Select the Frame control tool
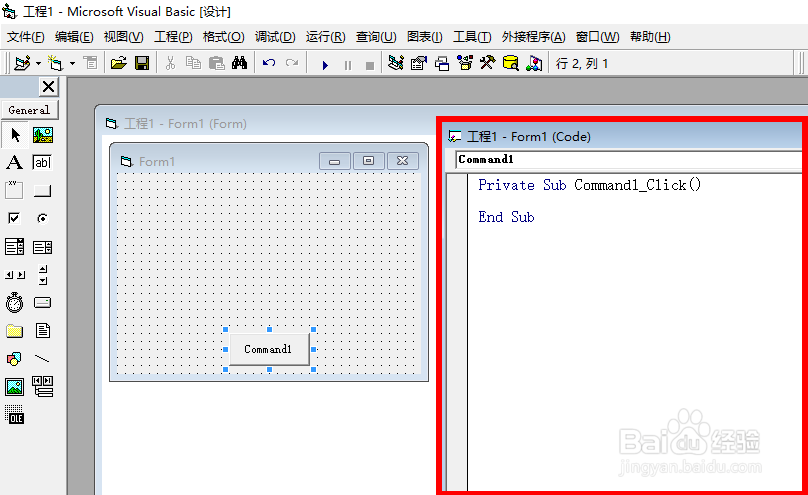808x495 pixels. (x=14, y=190)
